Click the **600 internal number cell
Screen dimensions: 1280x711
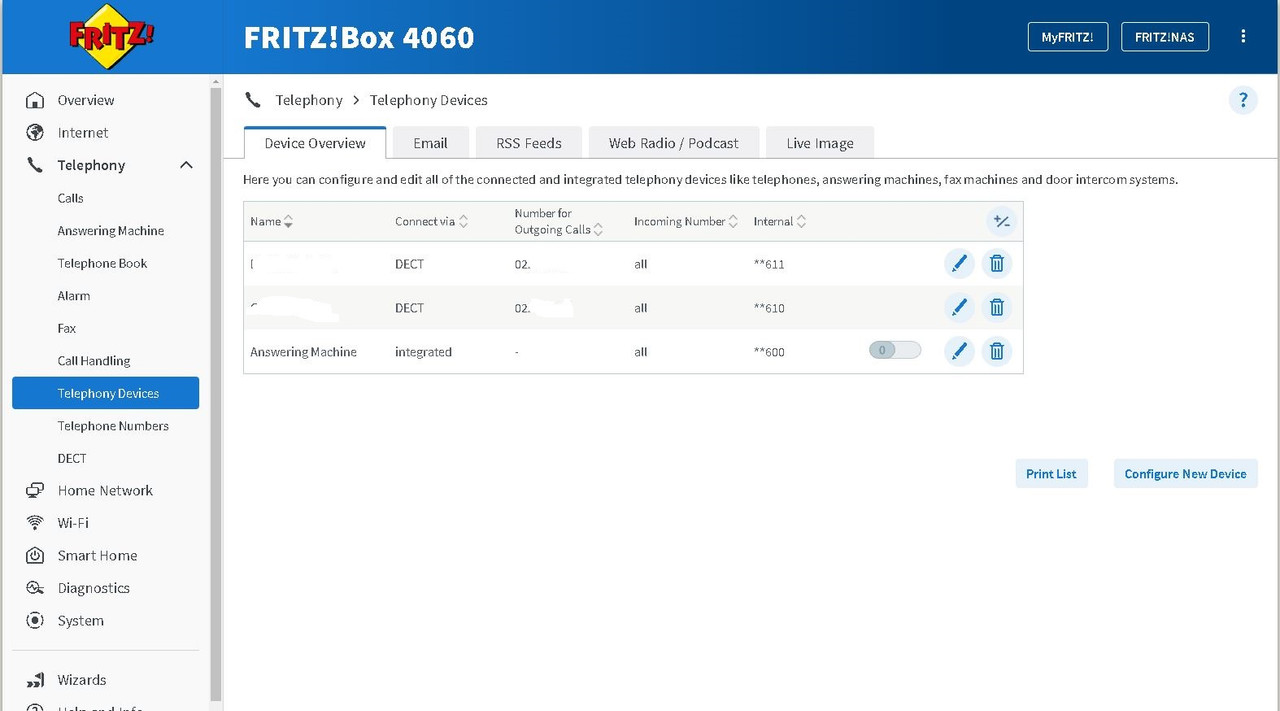coord(769,352)
